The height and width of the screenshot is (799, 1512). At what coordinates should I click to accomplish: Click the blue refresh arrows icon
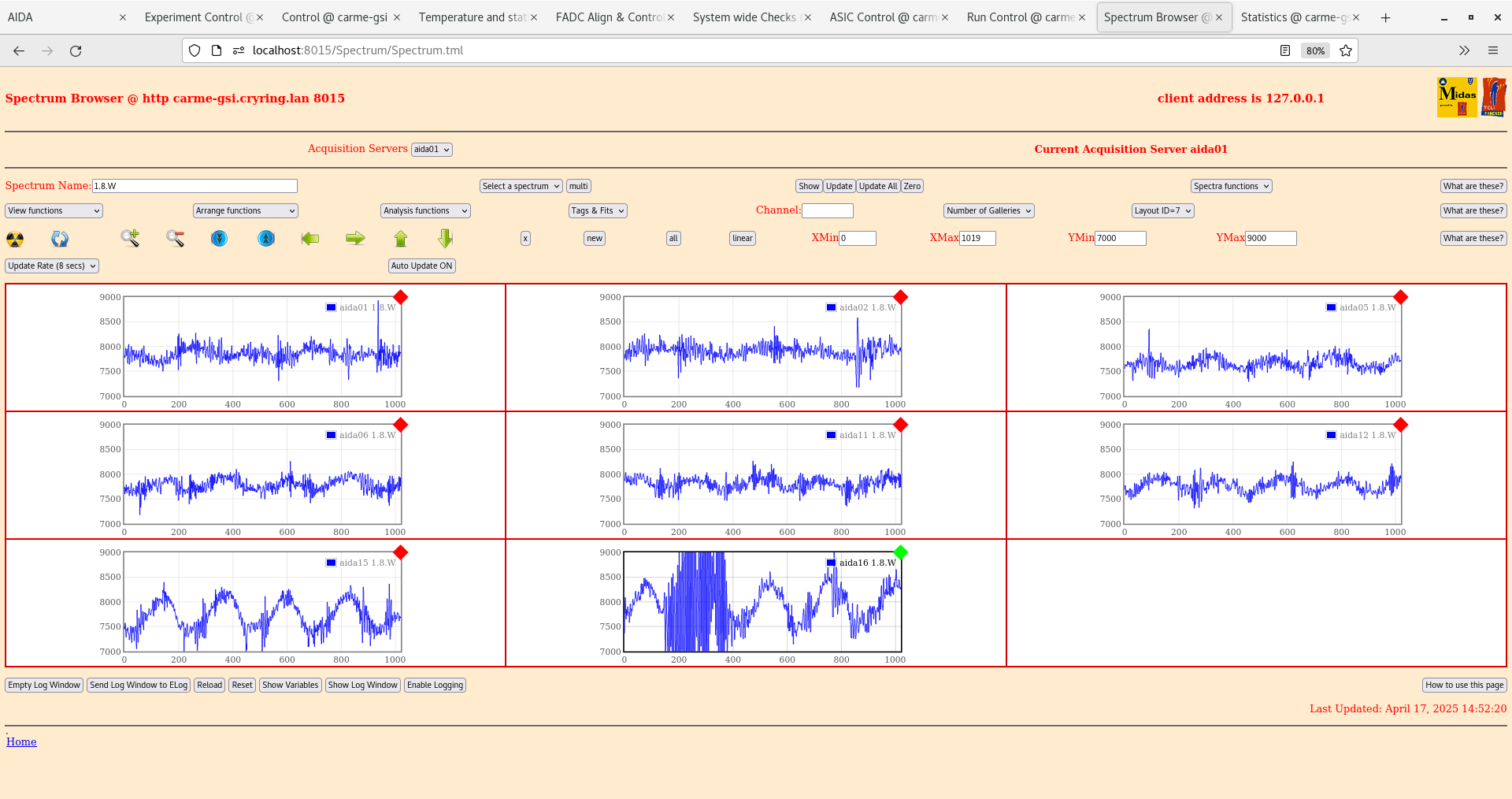point(60,239)
